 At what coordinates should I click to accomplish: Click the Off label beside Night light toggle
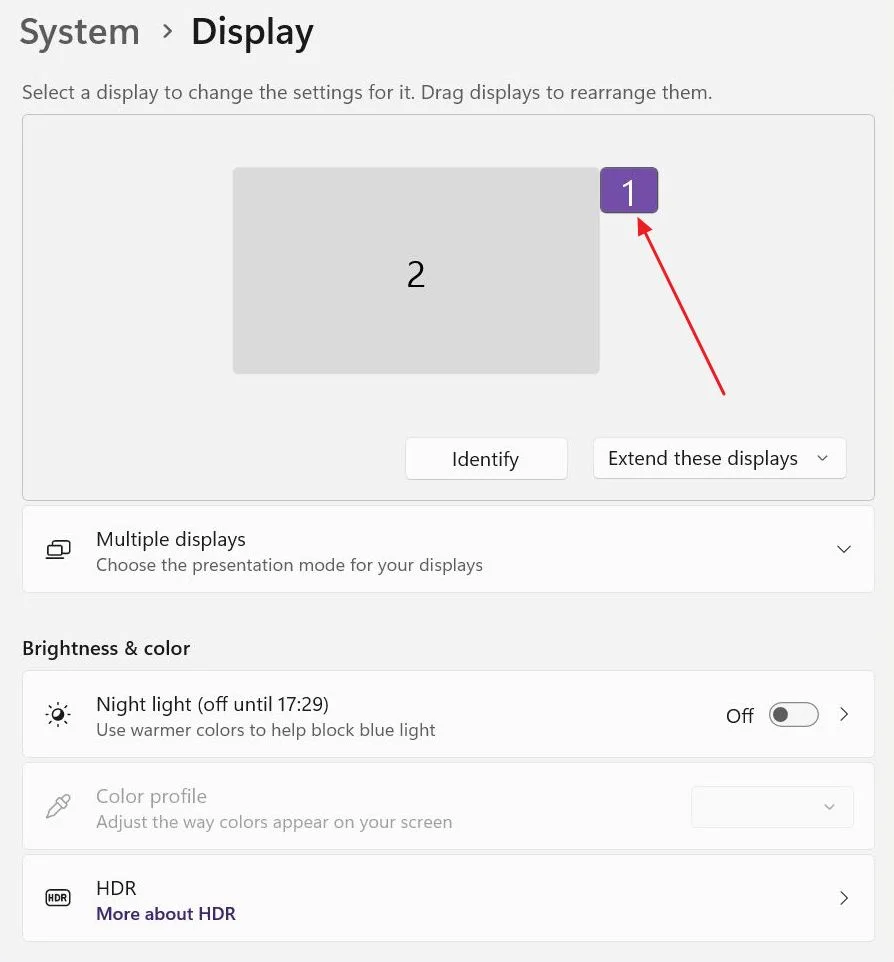coord(739,715)
